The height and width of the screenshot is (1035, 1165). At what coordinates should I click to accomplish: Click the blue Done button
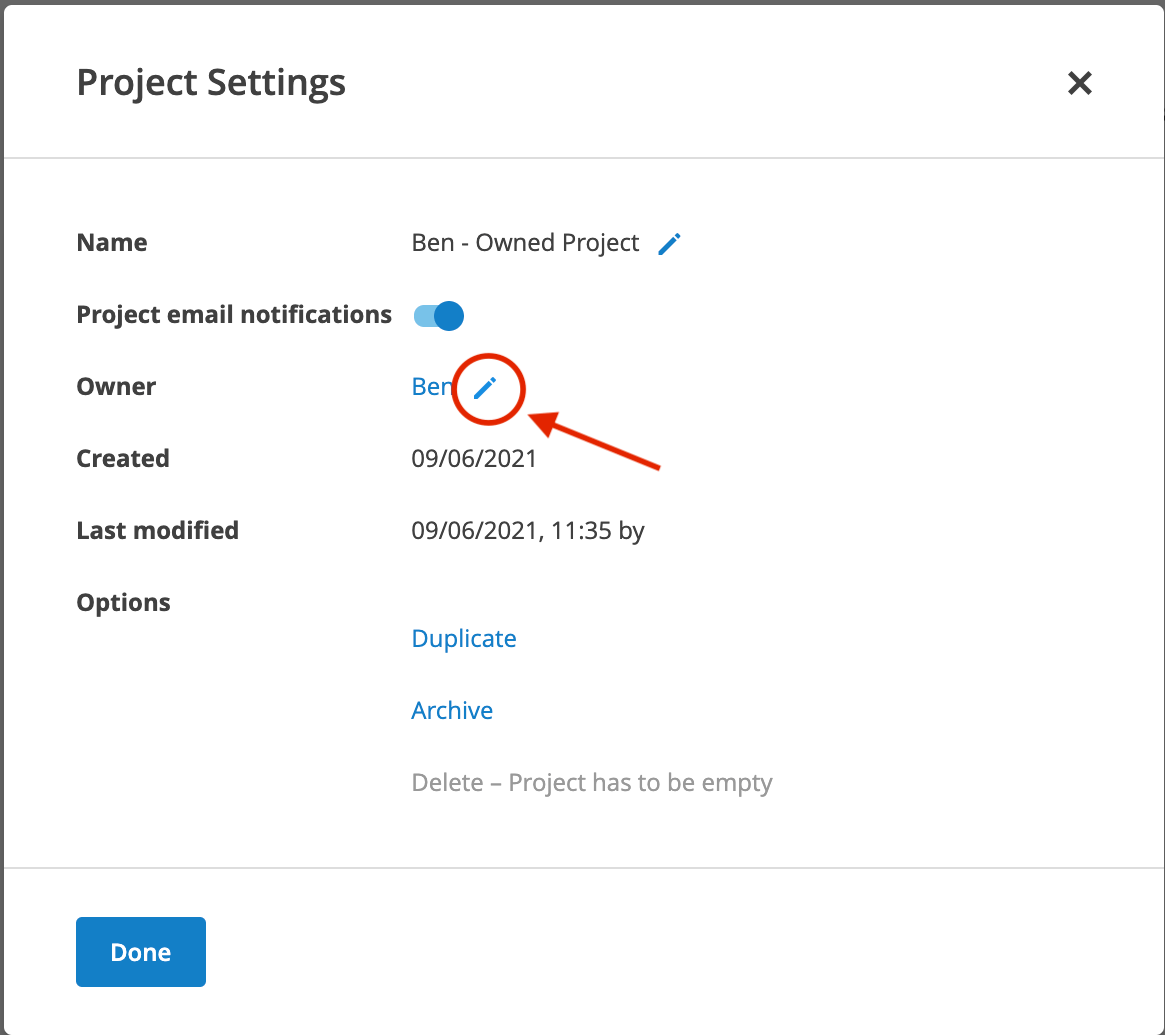click(140, 952)
